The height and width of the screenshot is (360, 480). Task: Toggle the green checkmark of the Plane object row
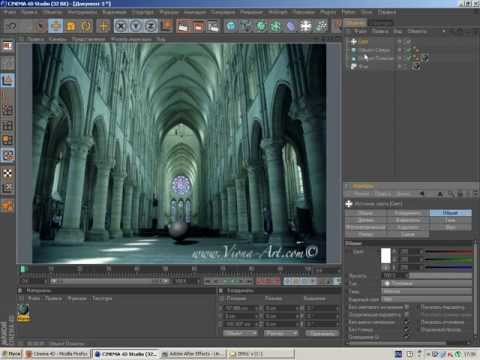pos(408,58)
